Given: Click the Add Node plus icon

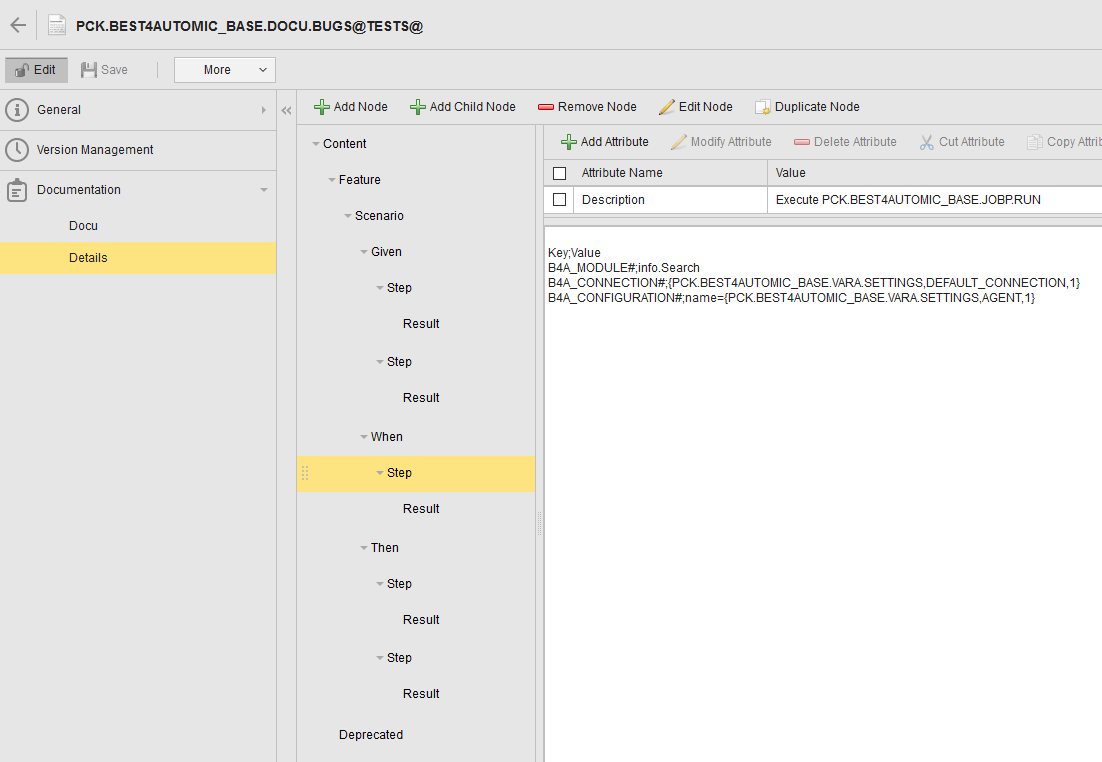Looking at the screenshot, I should (x=321, y=107).
